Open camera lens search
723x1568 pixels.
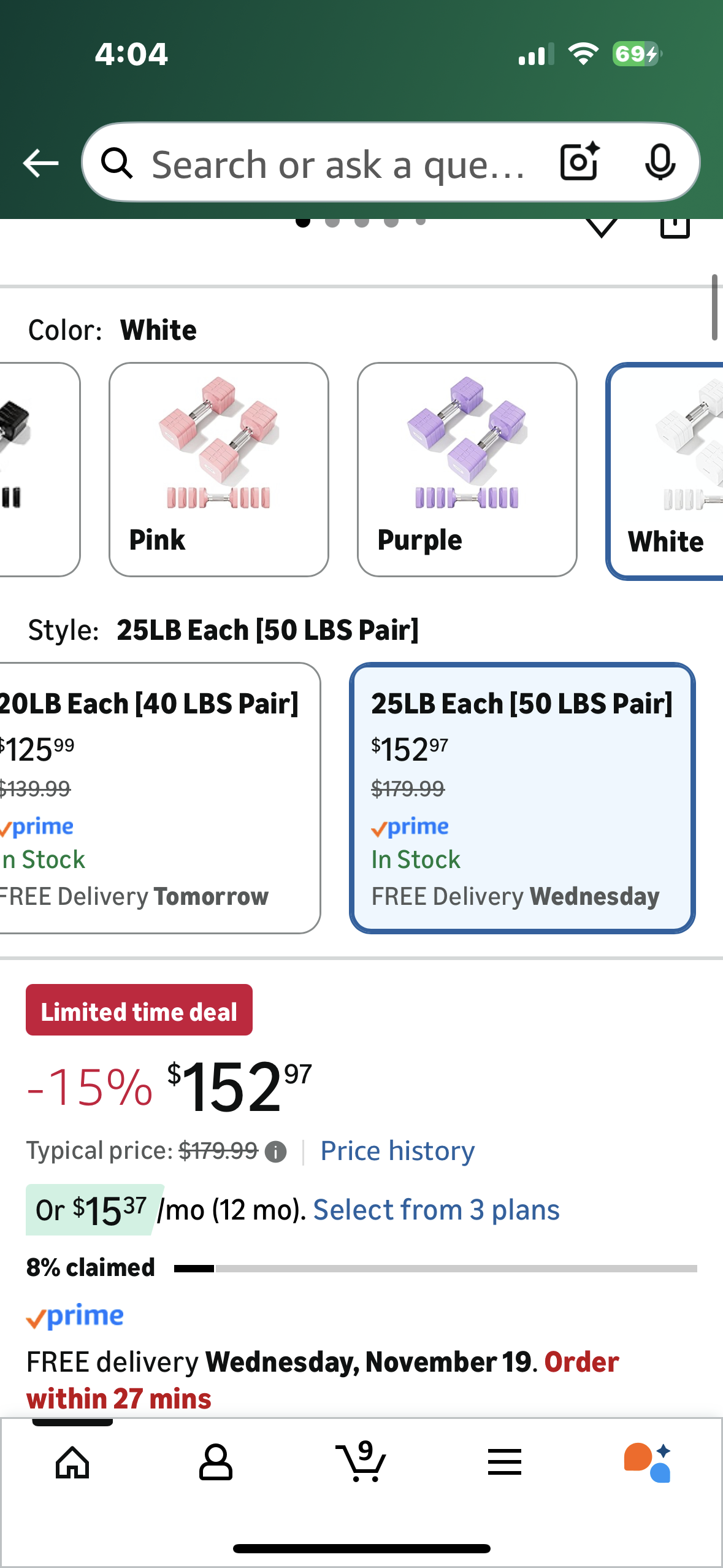point(579,163)
